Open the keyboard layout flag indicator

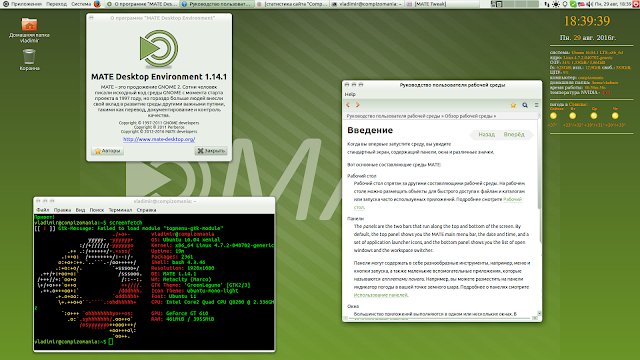tap(581, 4)
